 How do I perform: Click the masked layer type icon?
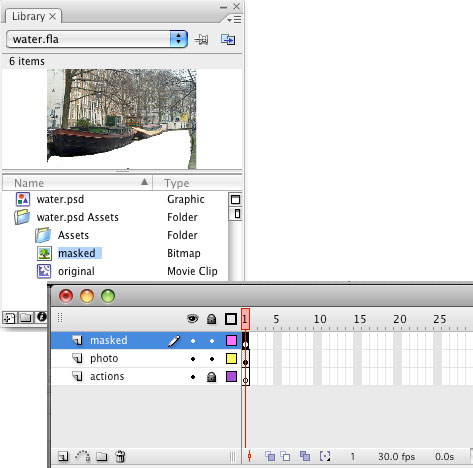[x=77, y=340]
